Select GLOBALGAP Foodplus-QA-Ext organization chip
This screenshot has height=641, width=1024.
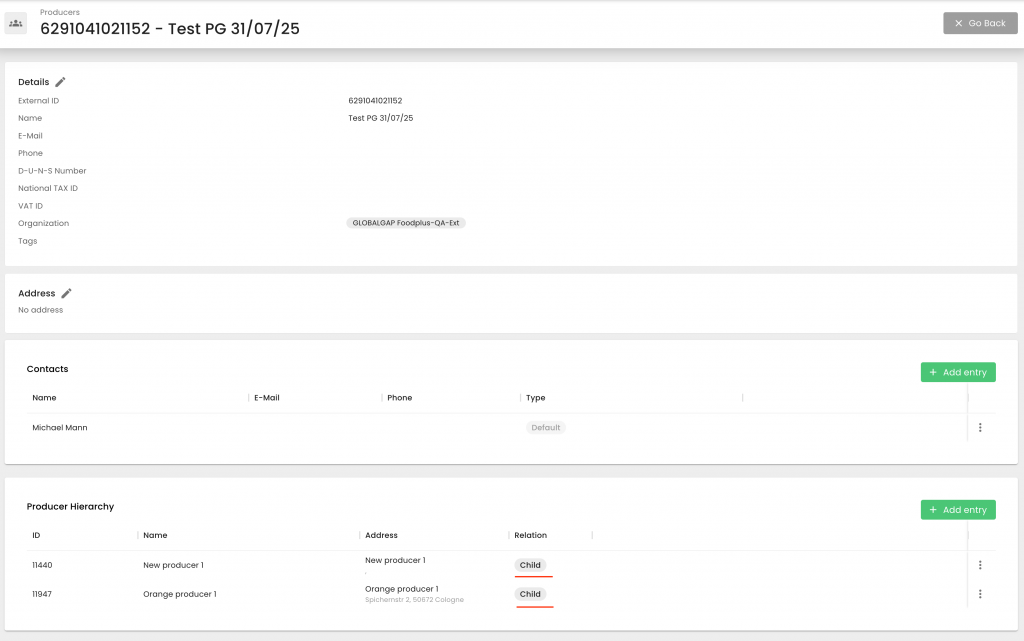406,223
